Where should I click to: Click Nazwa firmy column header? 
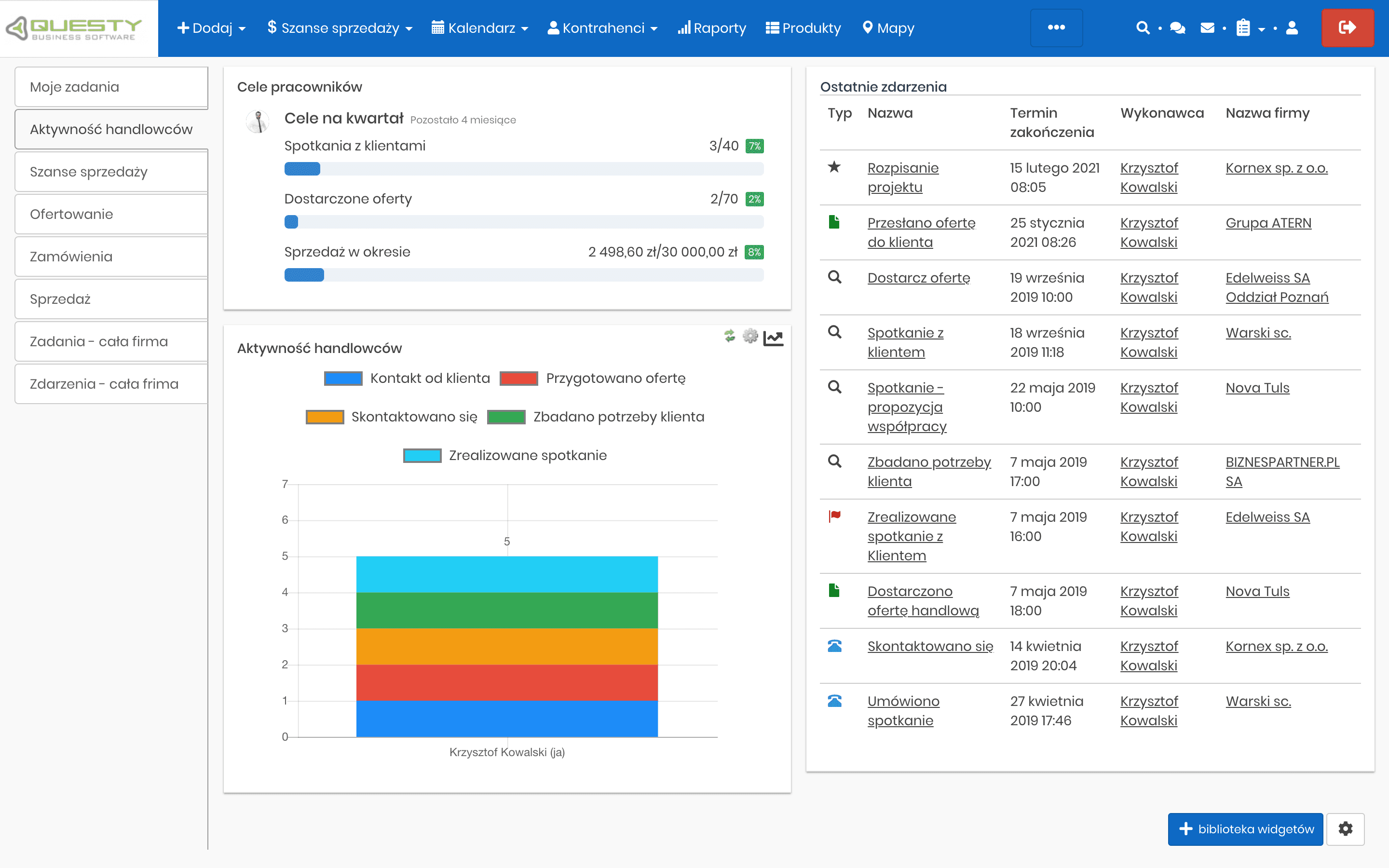tap(1267, 113)
